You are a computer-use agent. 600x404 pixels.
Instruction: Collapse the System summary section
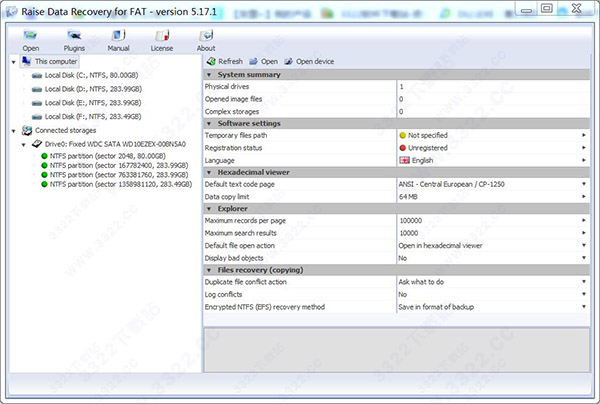(209, 75)
